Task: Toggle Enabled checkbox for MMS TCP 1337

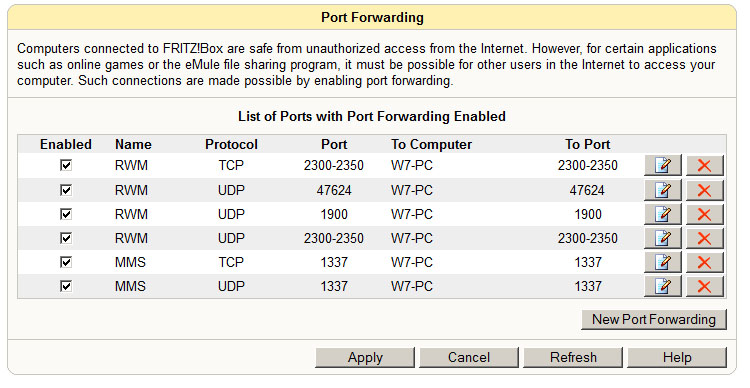Action: click(66, 262)
